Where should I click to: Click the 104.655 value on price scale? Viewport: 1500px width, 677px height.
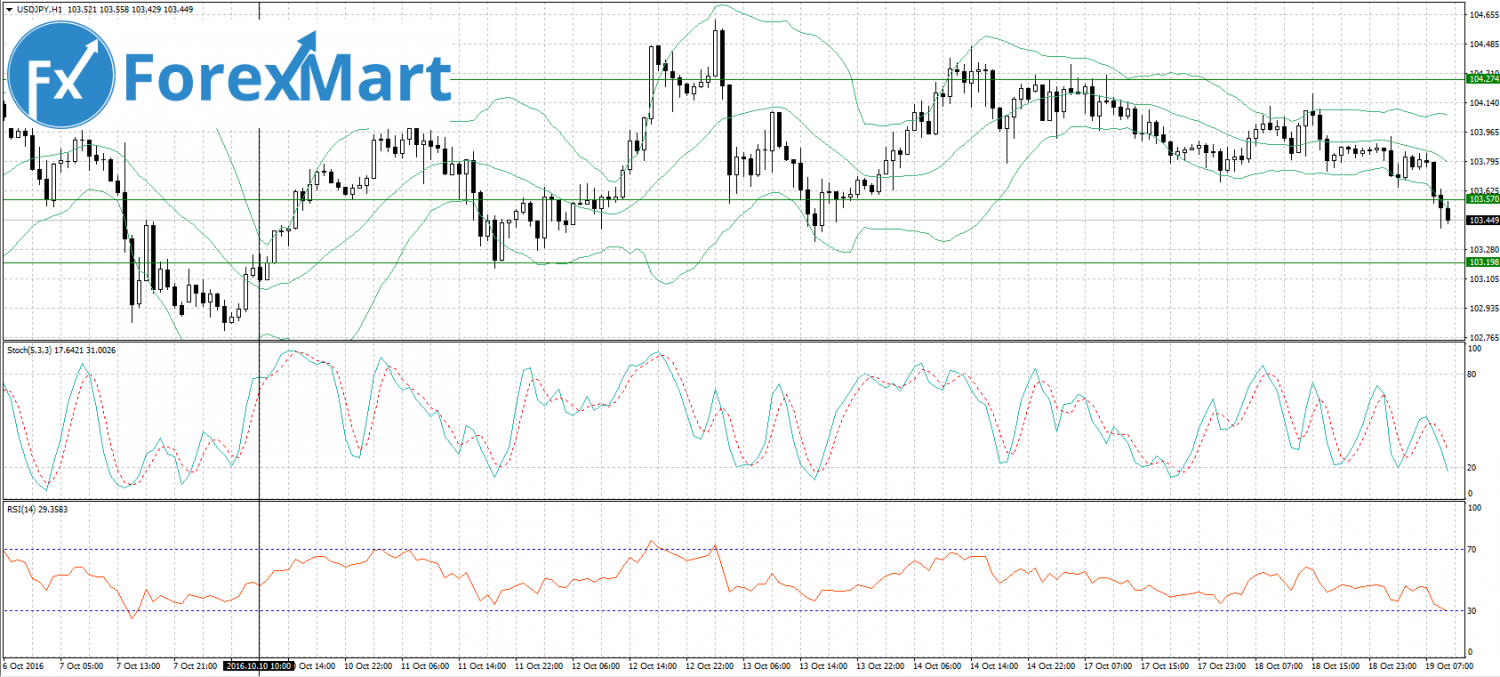pyautogui.click(x=1481, y=15)
